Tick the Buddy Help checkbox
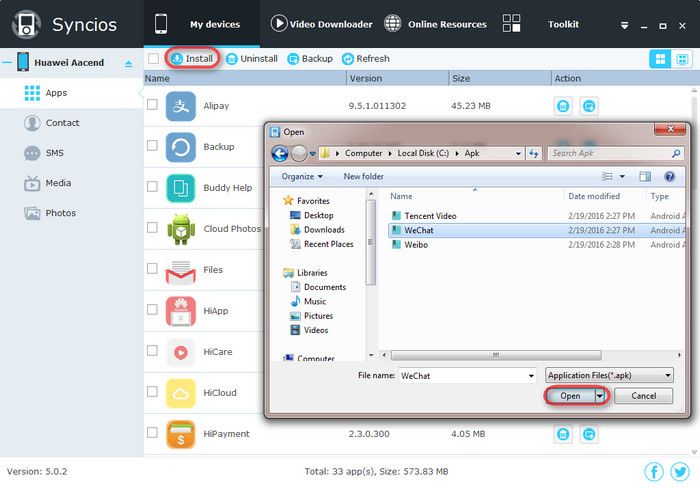The width and height of the screenshot is (700, 487). (152, 186)
